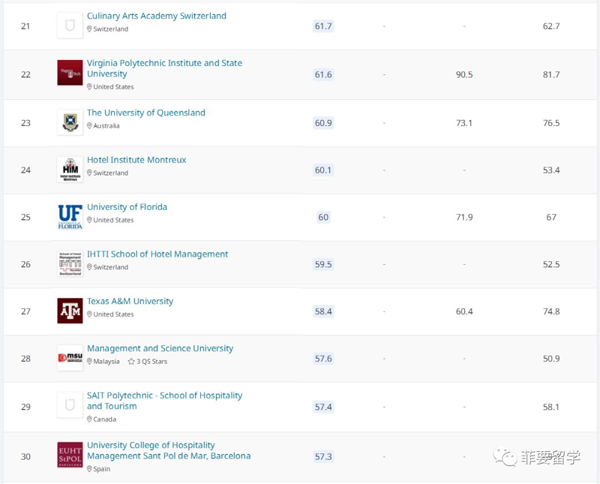This screenshot has width=600, height=484.
Task: Open Culinary Arts Academy Switzerland link
Action: click(157, 16)
